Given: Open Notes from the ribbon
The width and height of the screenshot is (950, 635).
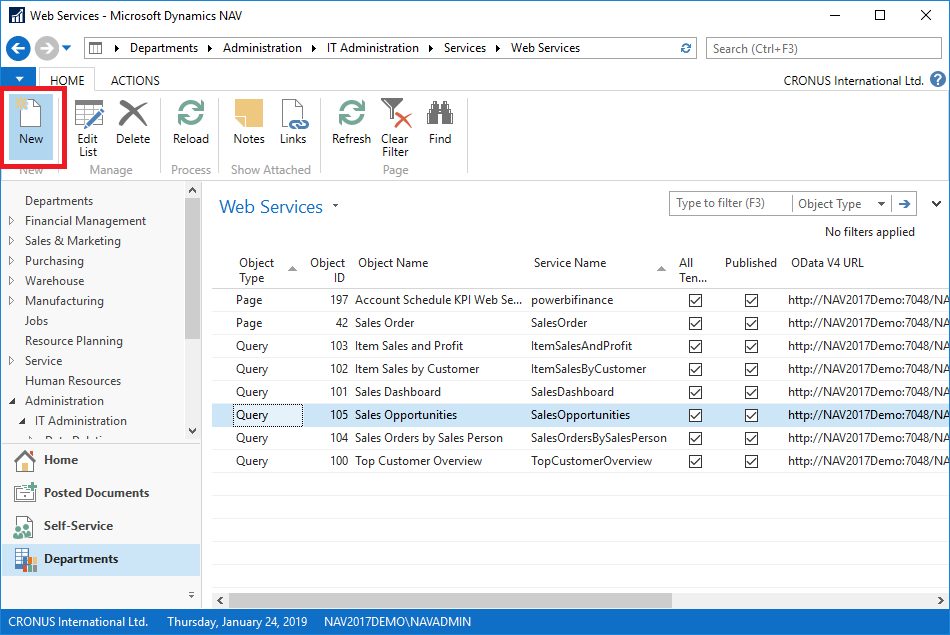Looking at the screenshot, I should point(249,122).
